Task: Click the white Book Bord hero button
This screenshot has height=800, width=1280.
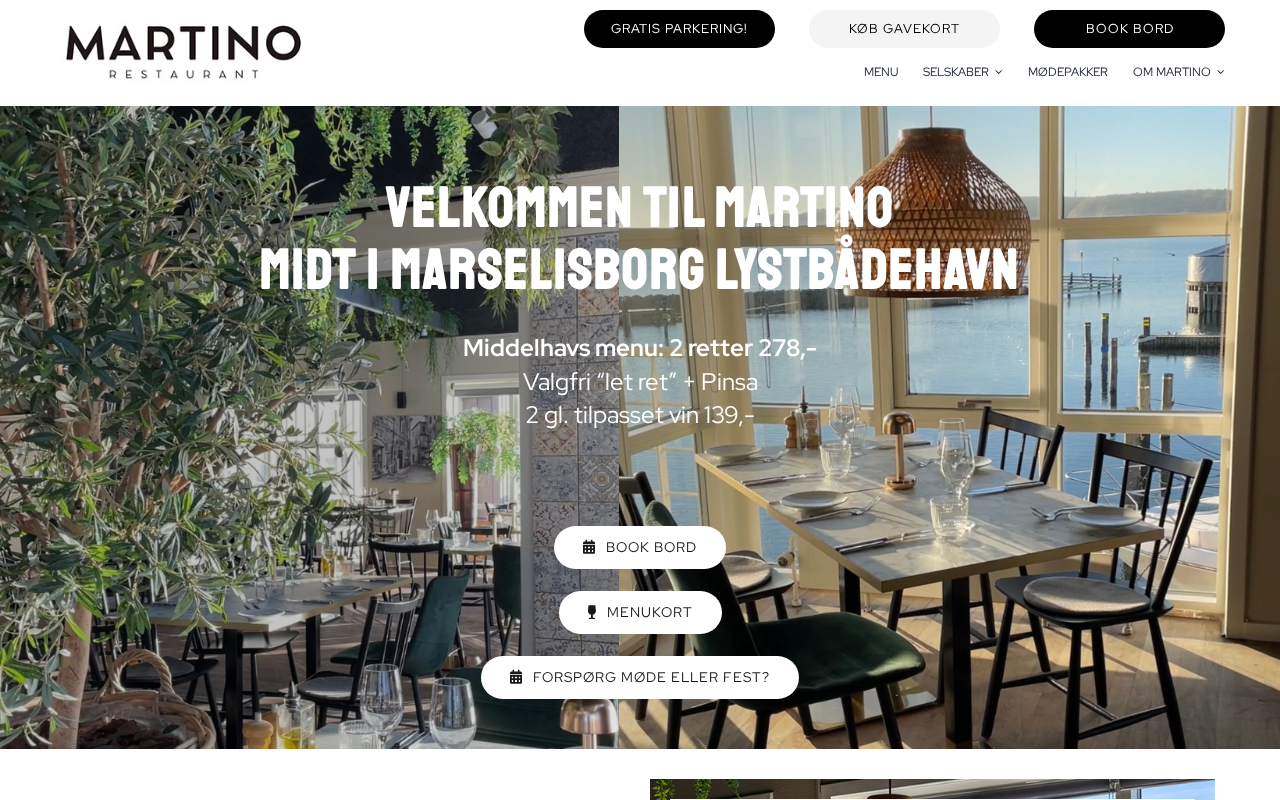Action: click(640, 547)
